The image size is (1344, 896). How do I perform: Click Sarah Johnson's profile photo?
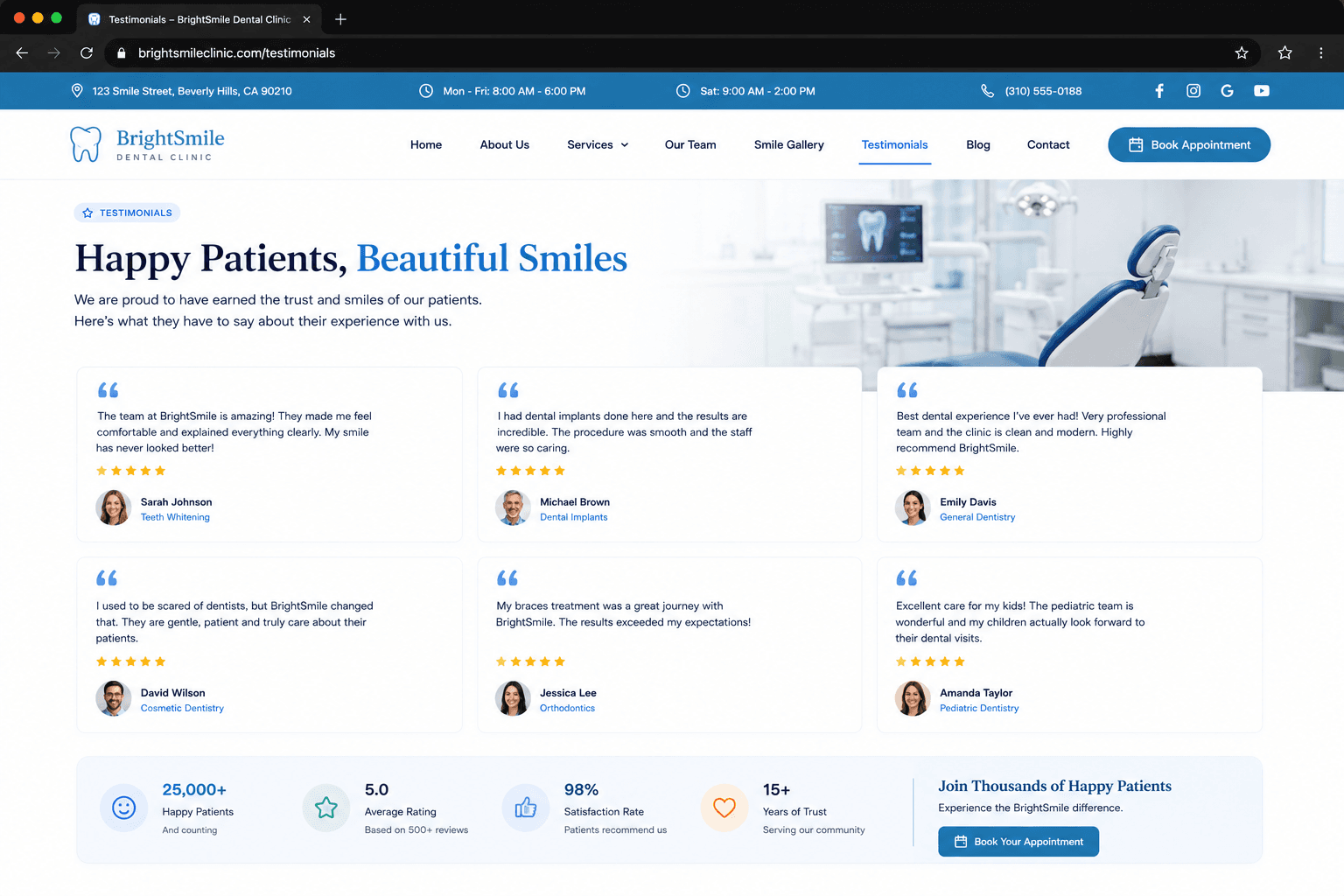[113, 507]
